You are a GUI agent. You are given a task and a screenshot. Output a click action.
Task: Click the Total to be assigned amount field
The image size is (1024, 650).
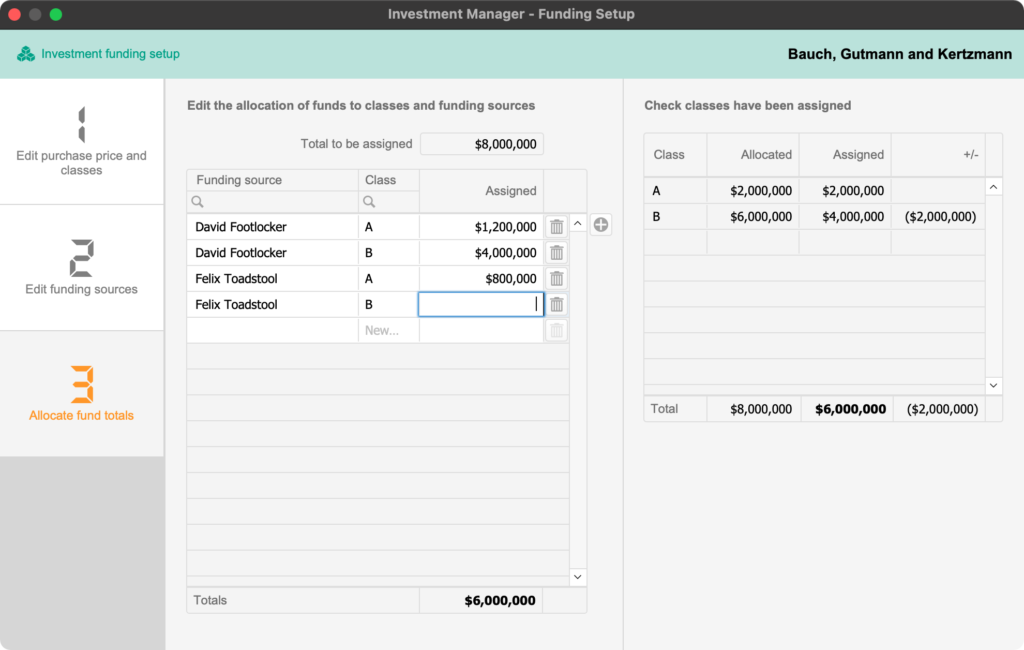pyautogui.click(x=481, y=143)
